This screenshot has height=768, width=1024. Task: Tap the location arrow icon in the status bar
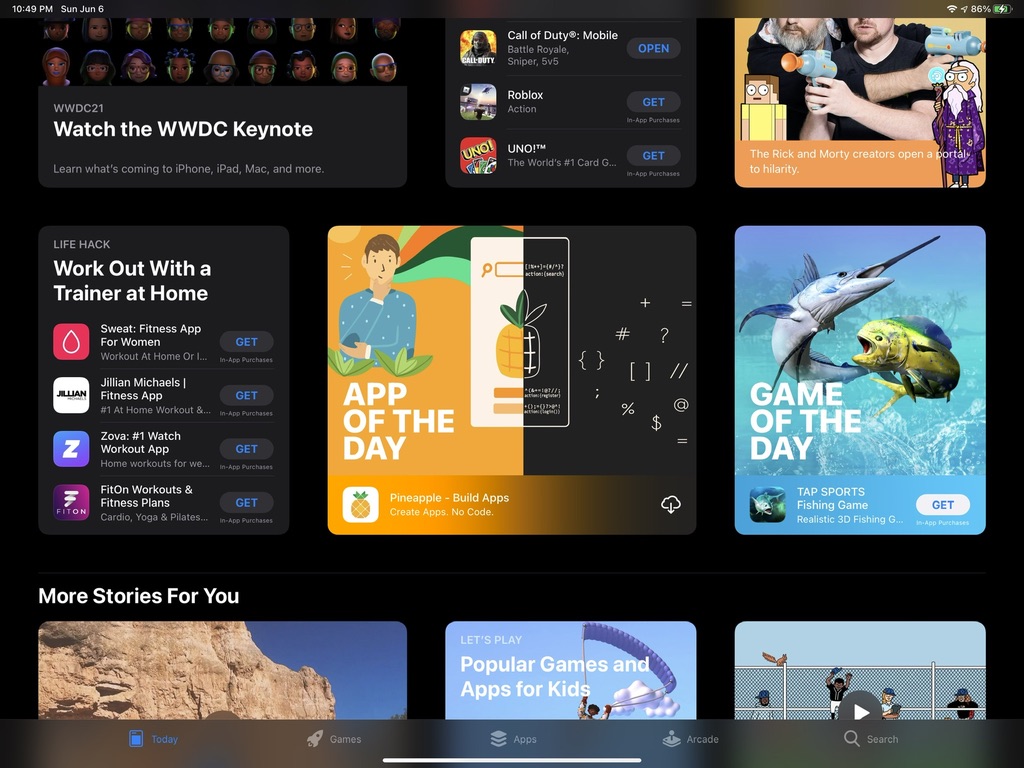click(964, 8)
